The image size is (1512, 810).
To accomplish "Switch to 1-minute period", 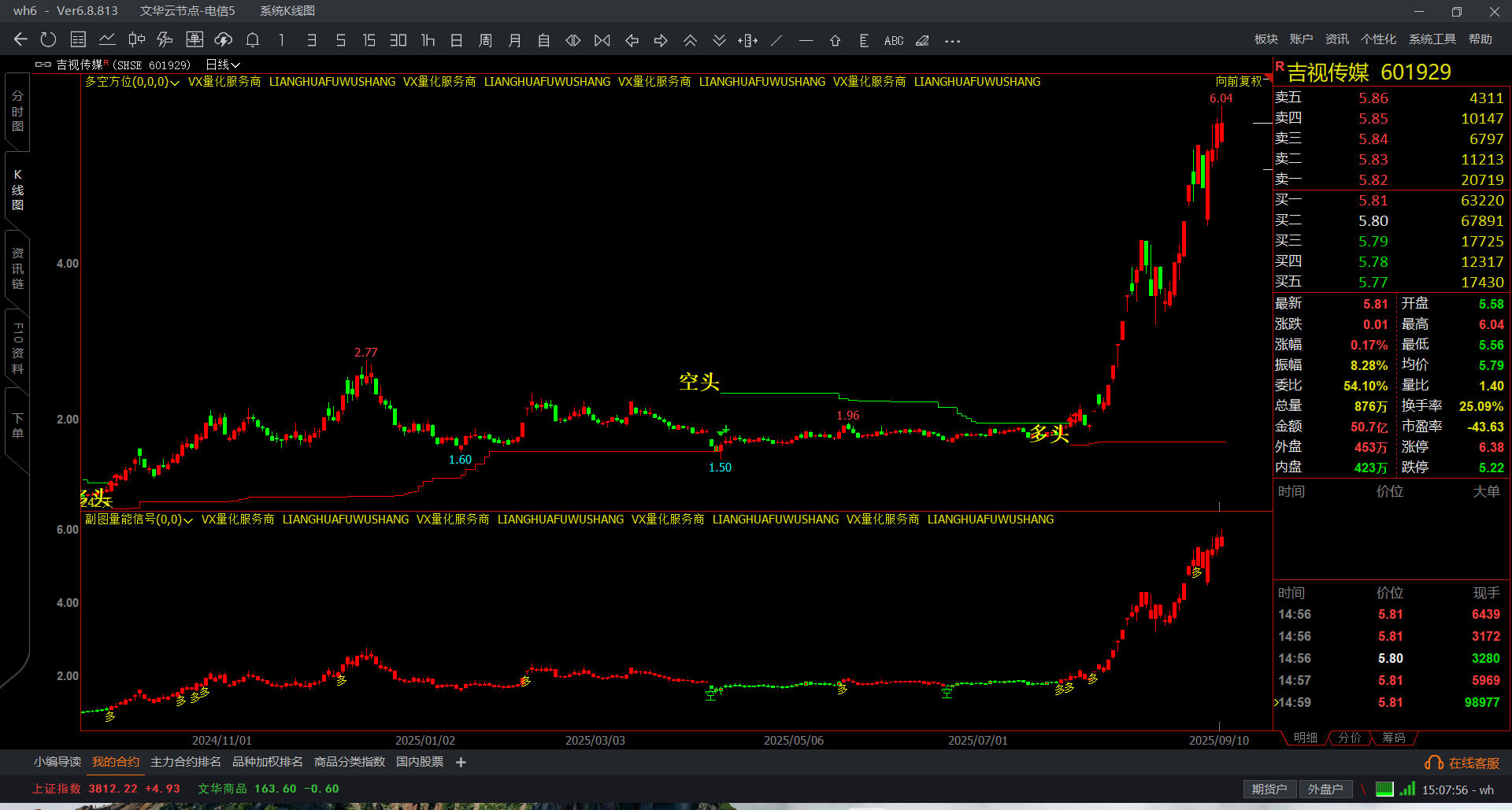I will click(x=281, y=40).
